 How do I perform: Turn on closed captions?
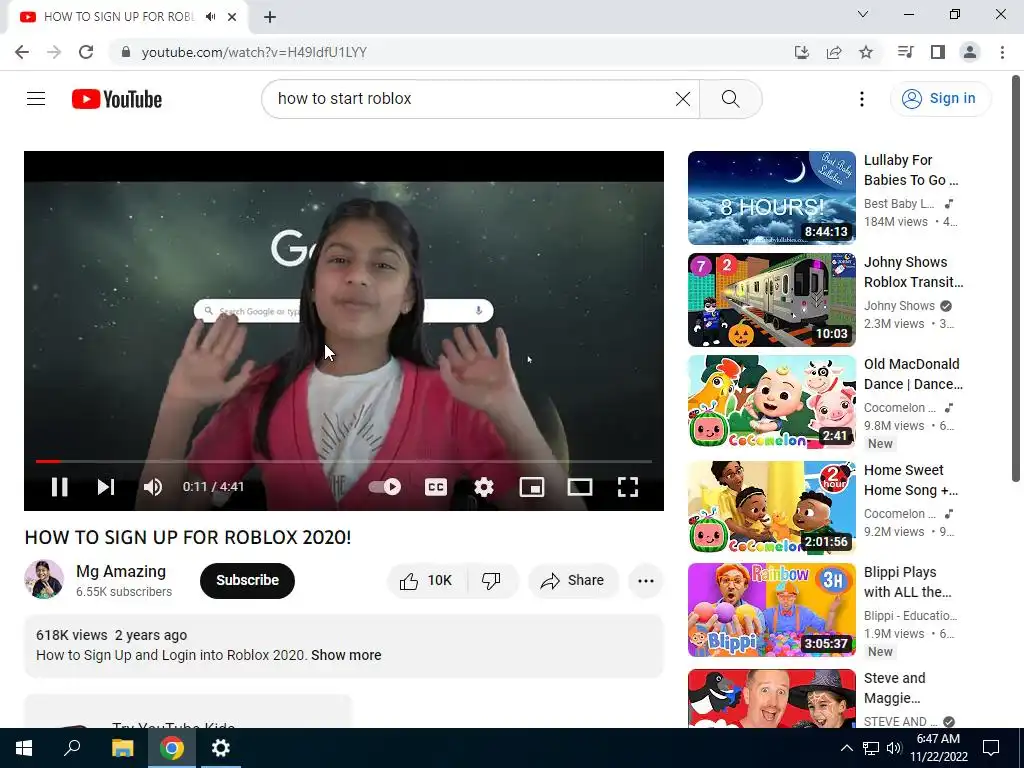coord(436,487)
